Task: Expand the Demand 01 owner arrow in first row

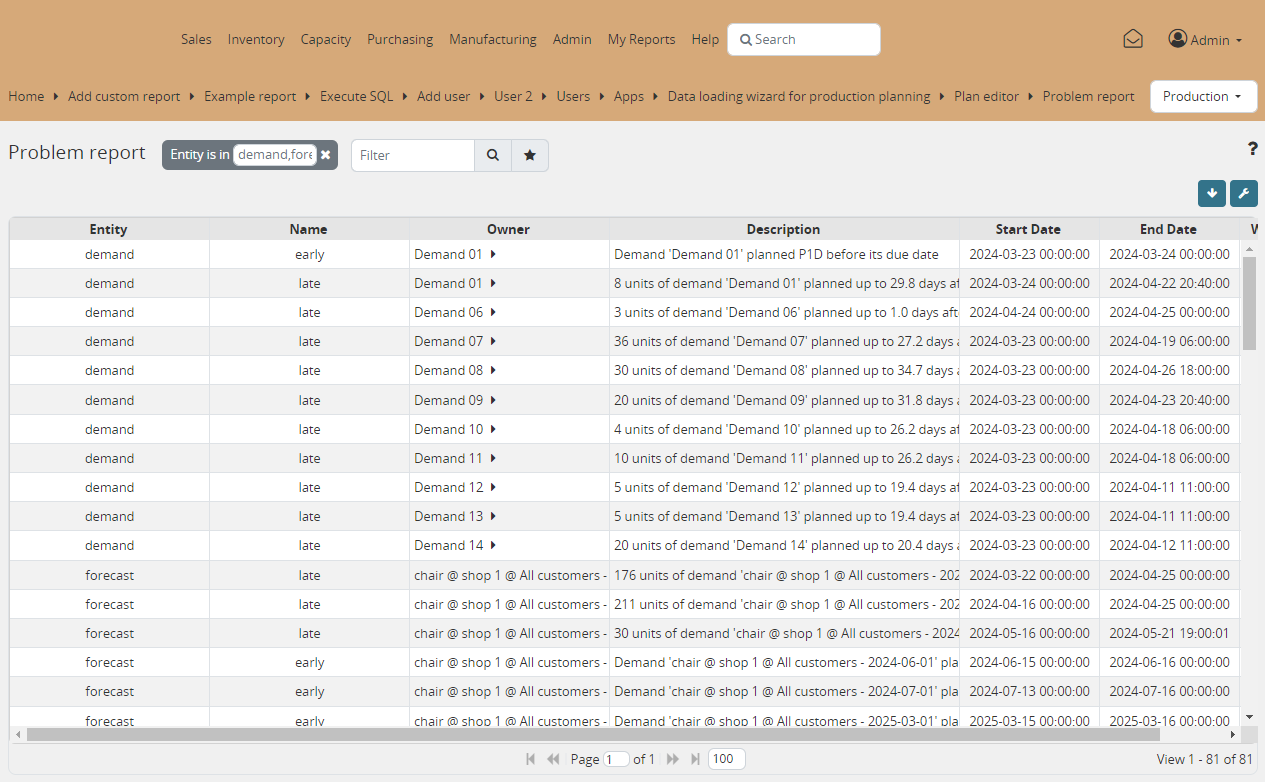Action: (x=494, y=254)
